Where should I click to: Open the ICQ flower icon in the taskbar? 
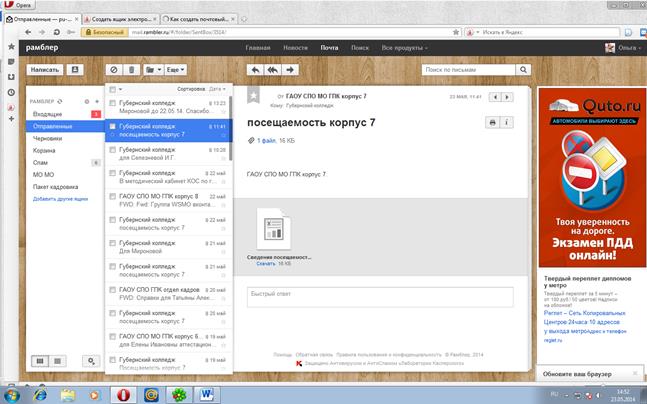(x=179, y=395)
